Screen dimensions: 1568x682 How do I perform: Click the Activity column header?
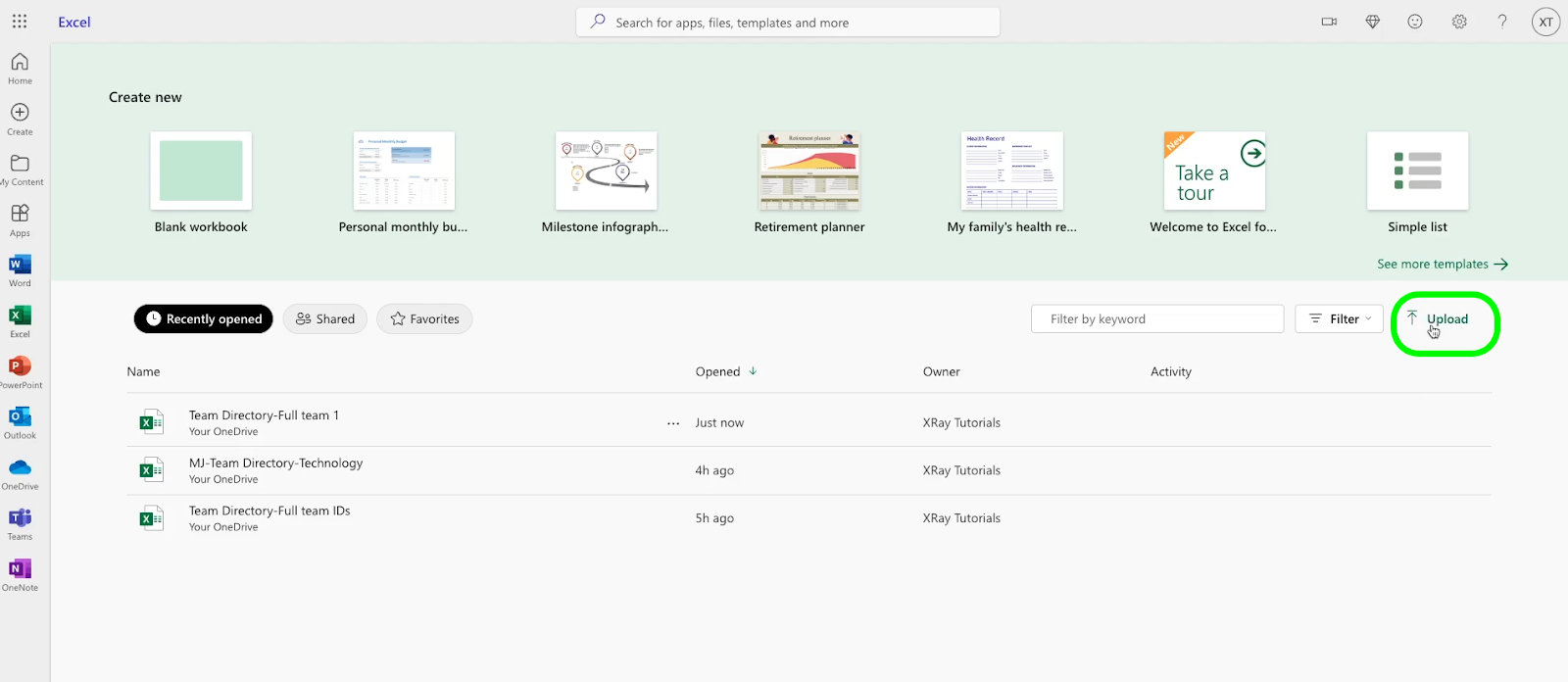(x=1171, y=372)
